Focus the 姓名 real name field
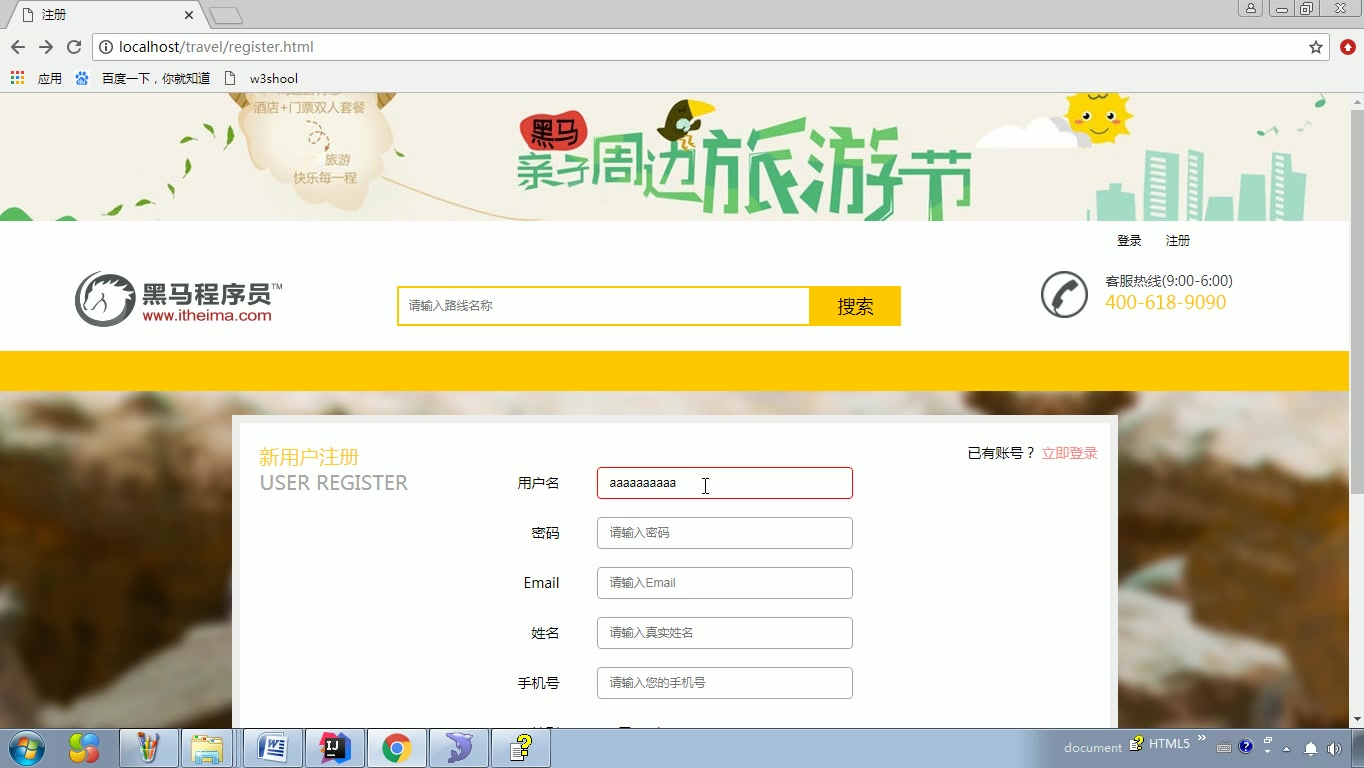The width and height of the screenshot is (1364, 768). [725, 633]
